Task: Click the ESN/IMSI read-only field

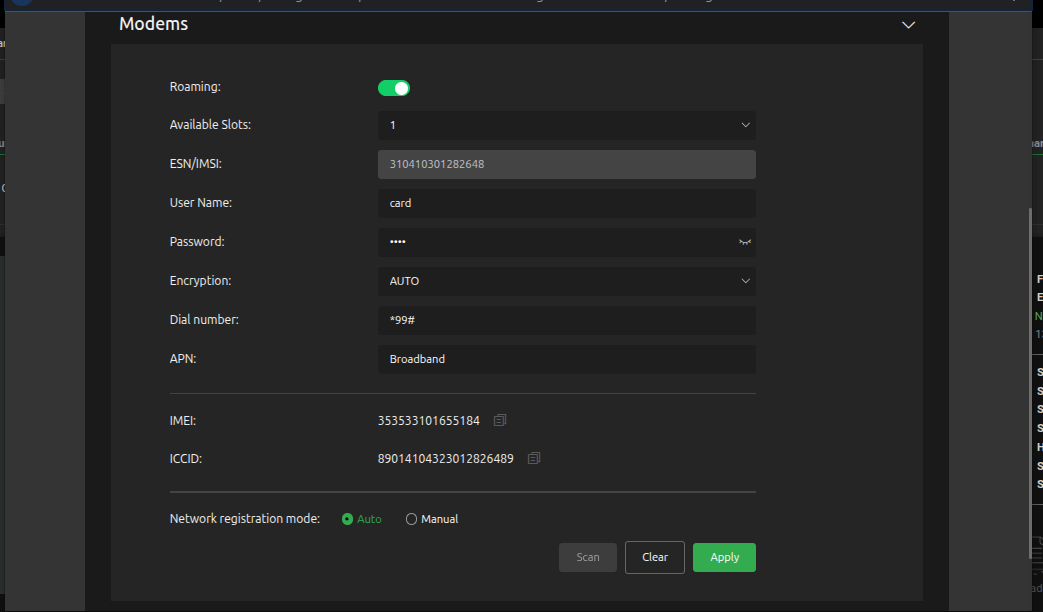Action: click(x=566, y=164)
